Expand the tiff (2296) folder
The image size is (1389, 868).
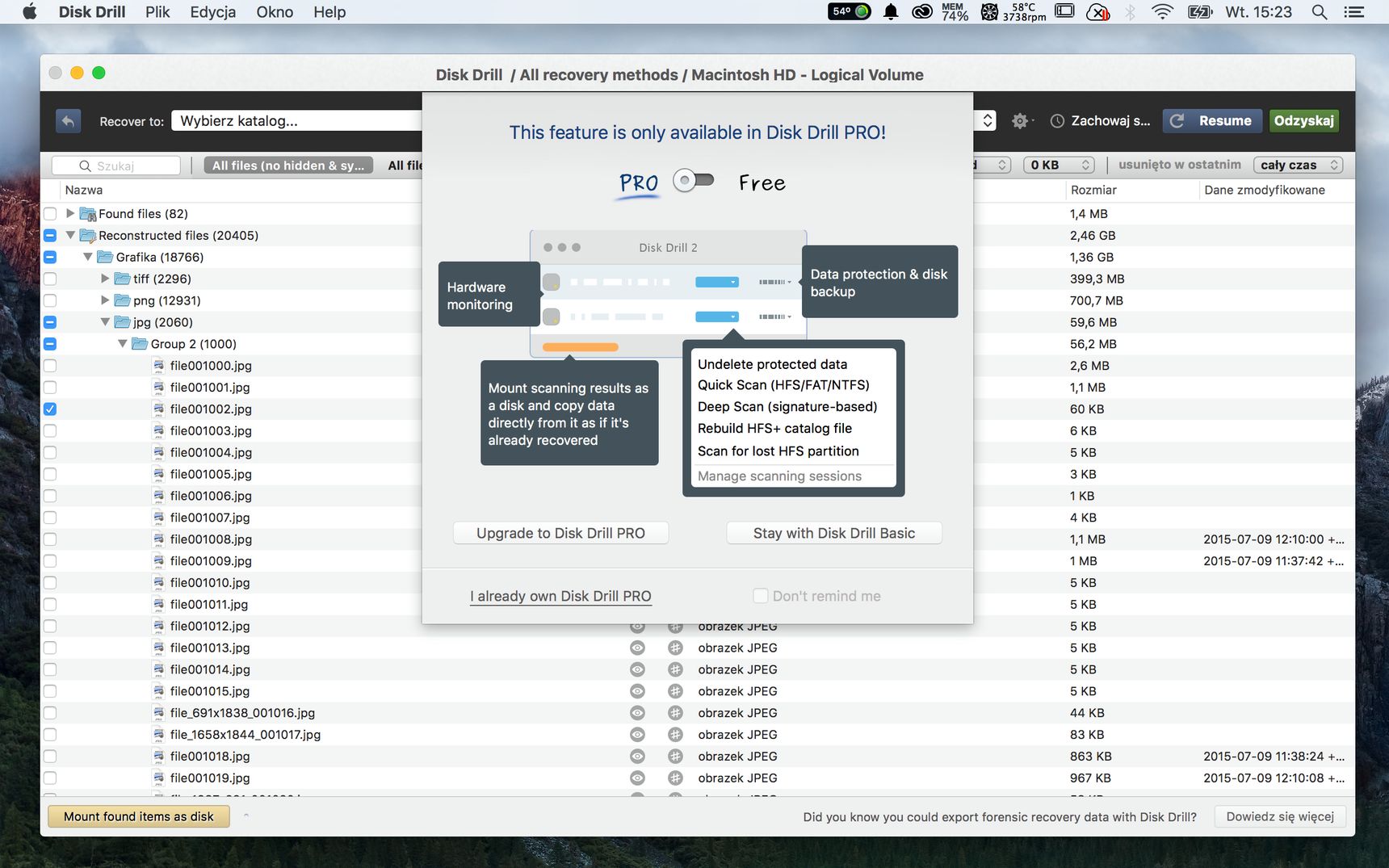(x=105, y=278)
